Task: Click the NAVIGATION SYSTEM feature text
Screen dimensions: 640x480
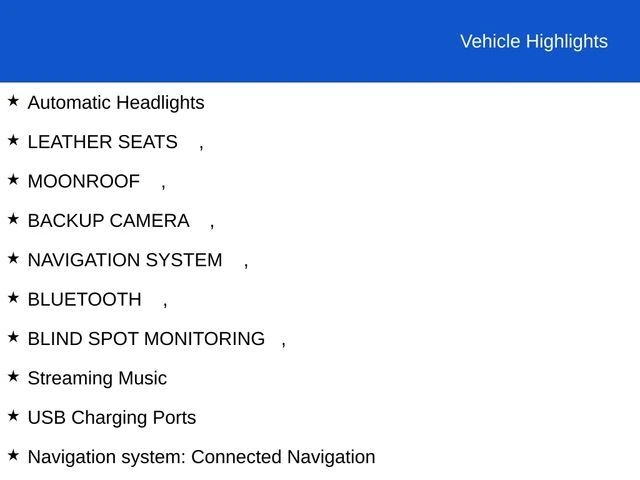Action: pos(125,260)
